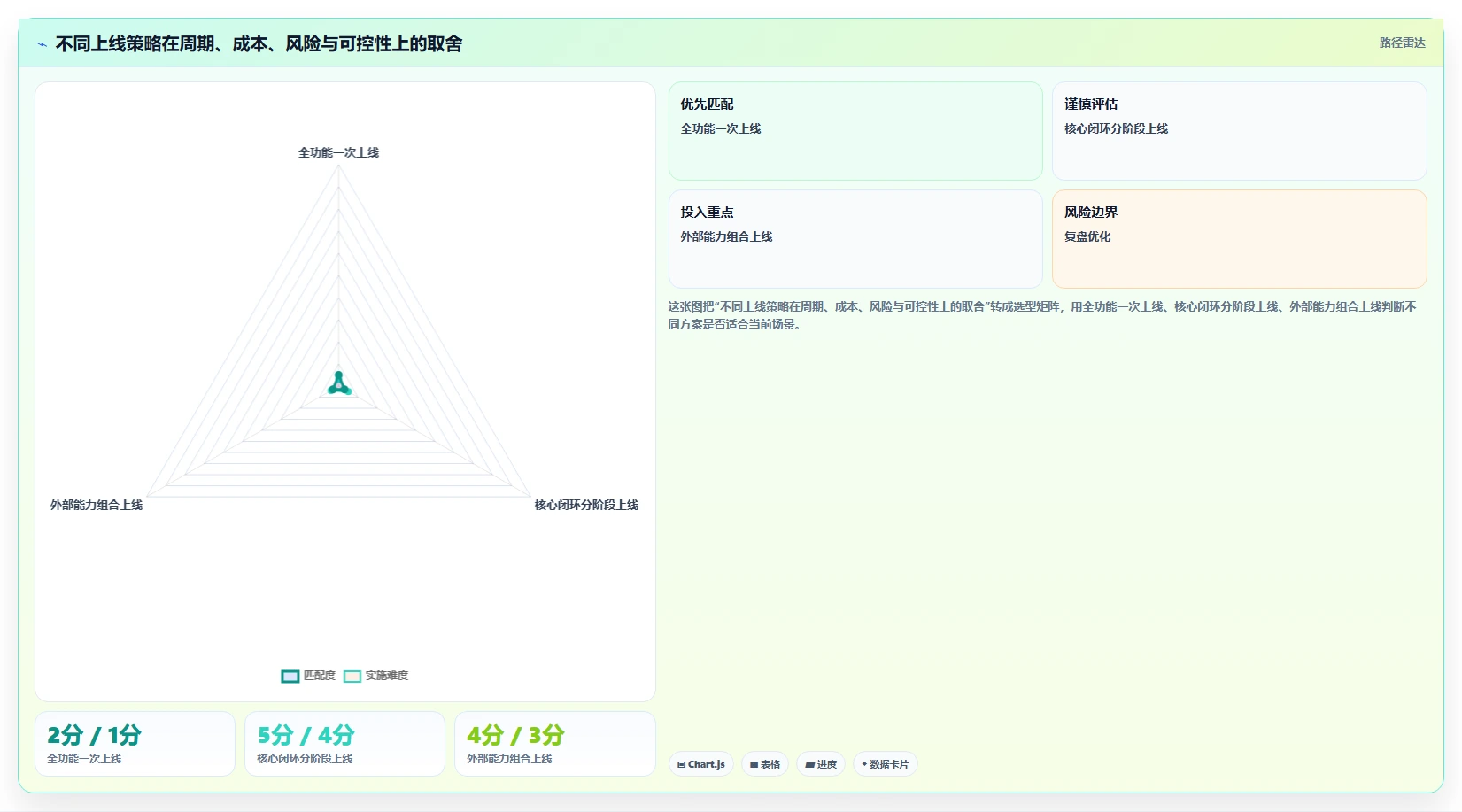The width and height of the screenshot is (1462, 812).
Task: Click the 2分 / 1分 score card
Action: pos(135,744)
